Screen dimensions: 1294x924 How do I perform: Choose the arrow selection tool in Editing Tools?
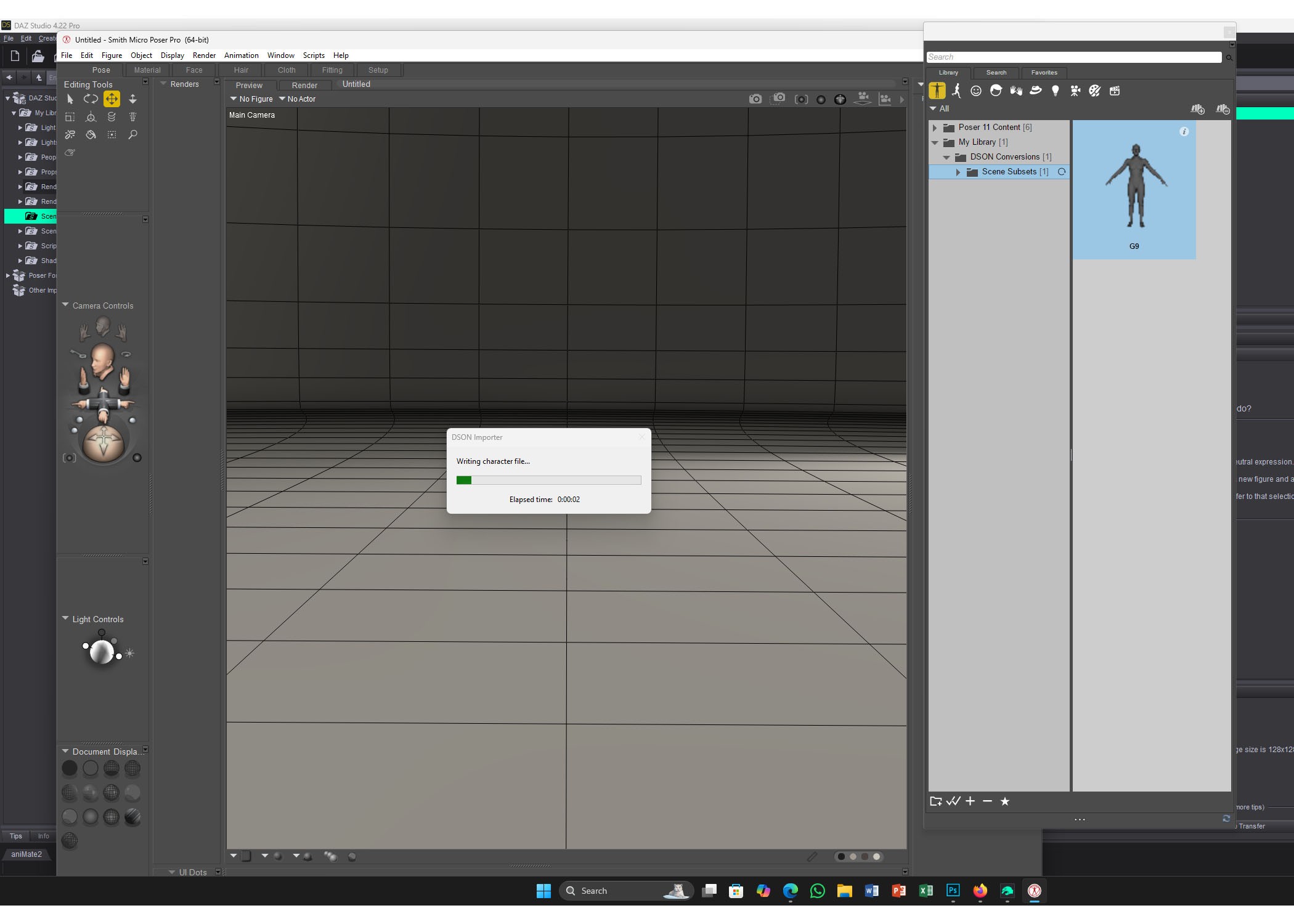pyautogui.click(x=70, y=99)
